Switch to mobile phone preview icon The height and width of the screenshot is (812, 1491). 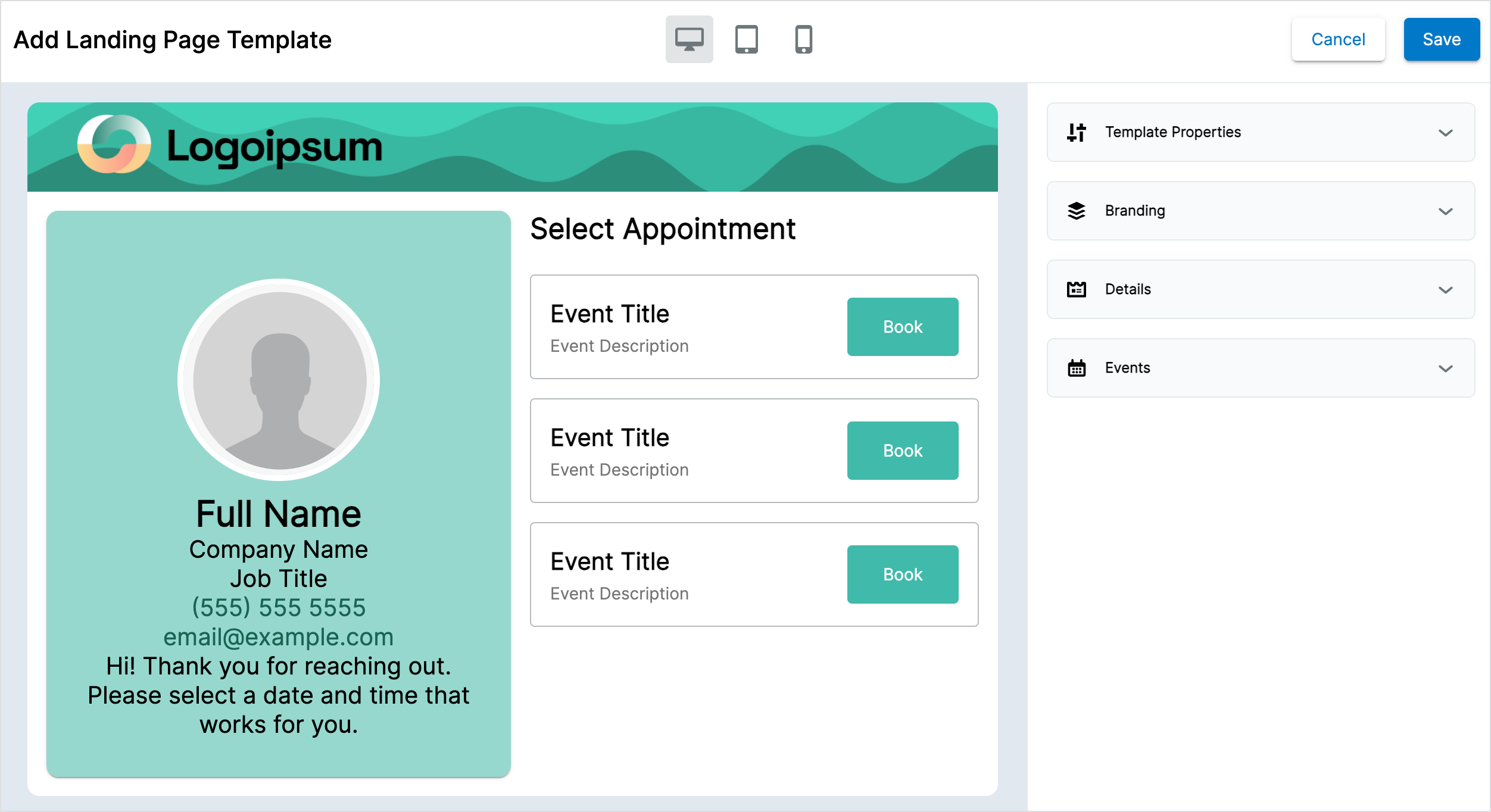803,39
